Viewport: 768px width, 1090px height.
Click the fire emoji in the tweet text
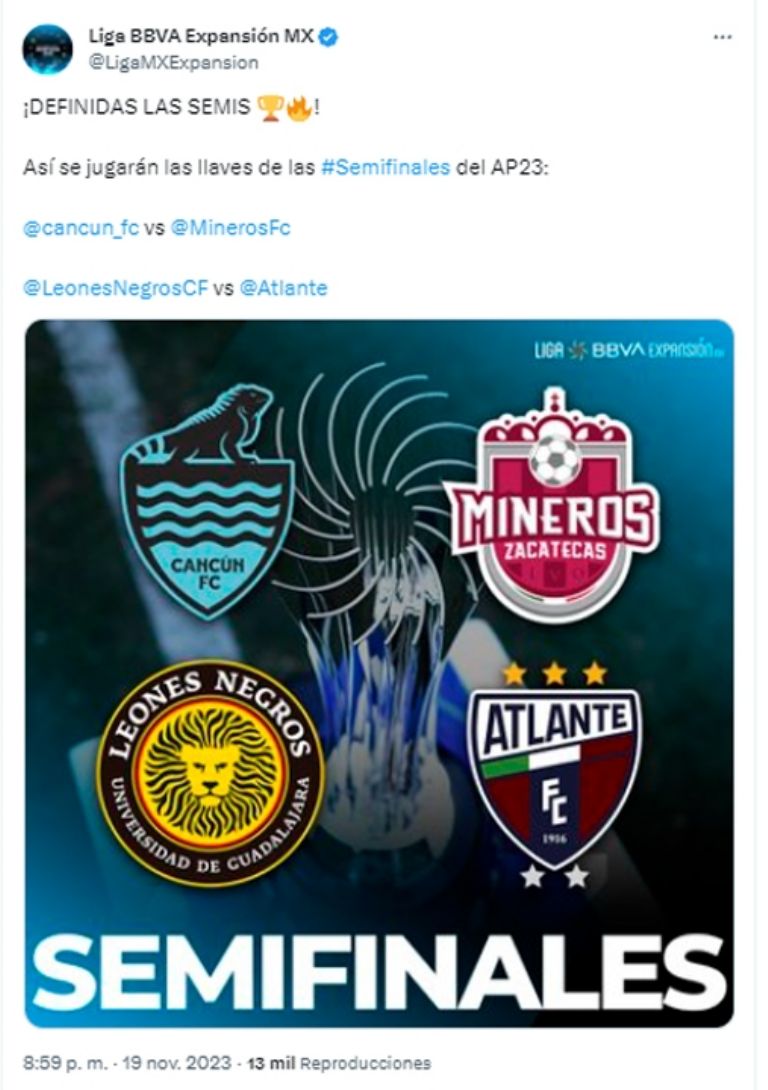[298, 108]
